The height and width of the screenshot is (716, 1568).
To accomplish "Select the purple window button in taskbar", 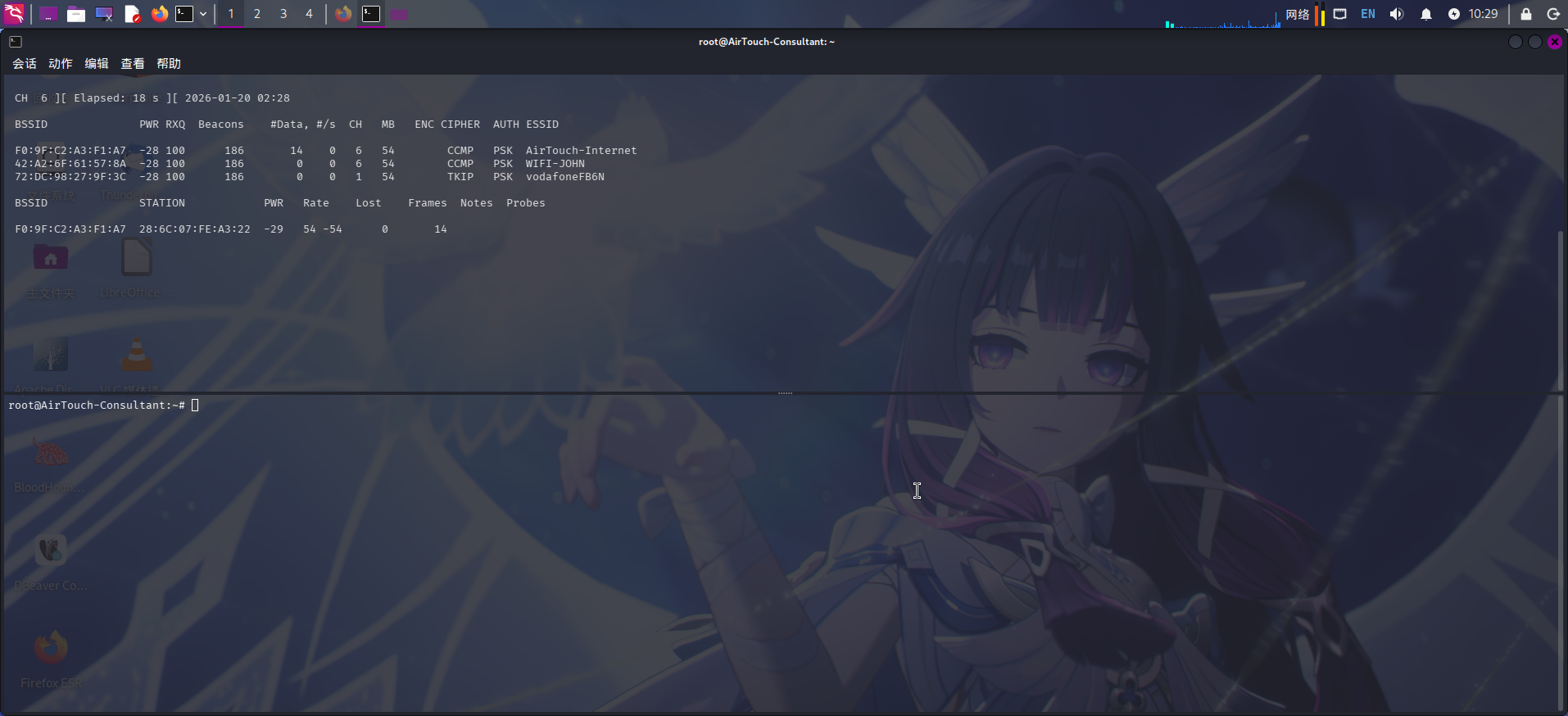I will [x=399, y=14].
